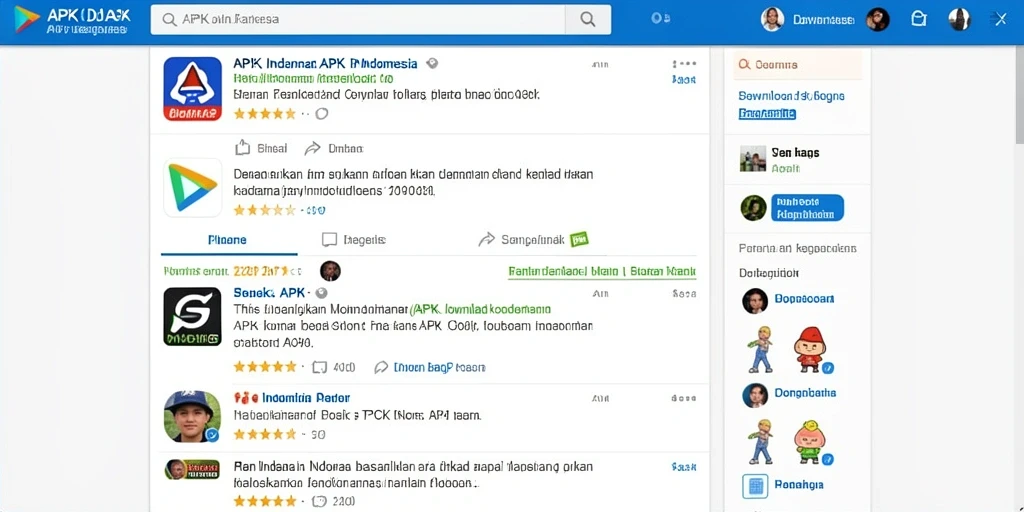Click the page vertical scrollbar thumb

1019,94
